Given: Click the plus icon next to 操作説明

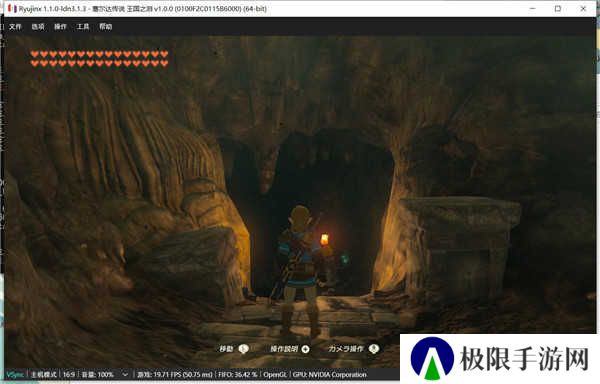Looking at the screenshot, I should pyautogui.click(x=305, y=349).
